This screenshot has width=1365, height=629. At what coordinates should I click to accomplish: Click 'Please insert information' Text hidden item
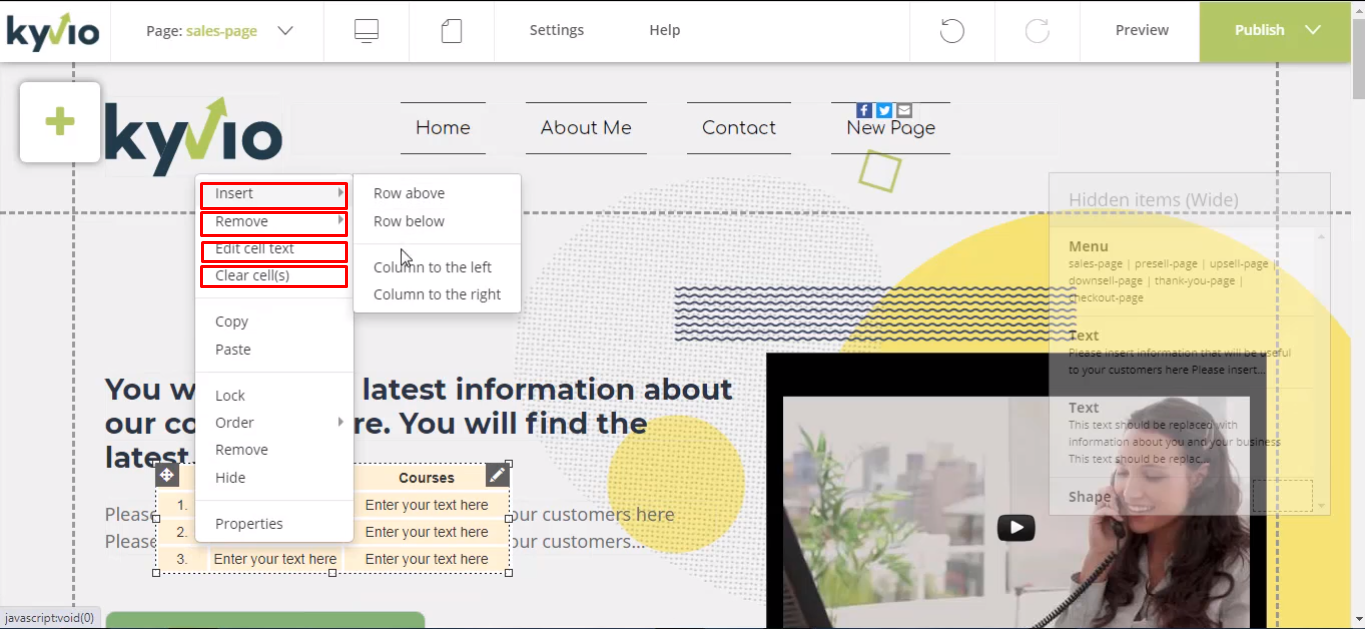(x=1180, y=352)
